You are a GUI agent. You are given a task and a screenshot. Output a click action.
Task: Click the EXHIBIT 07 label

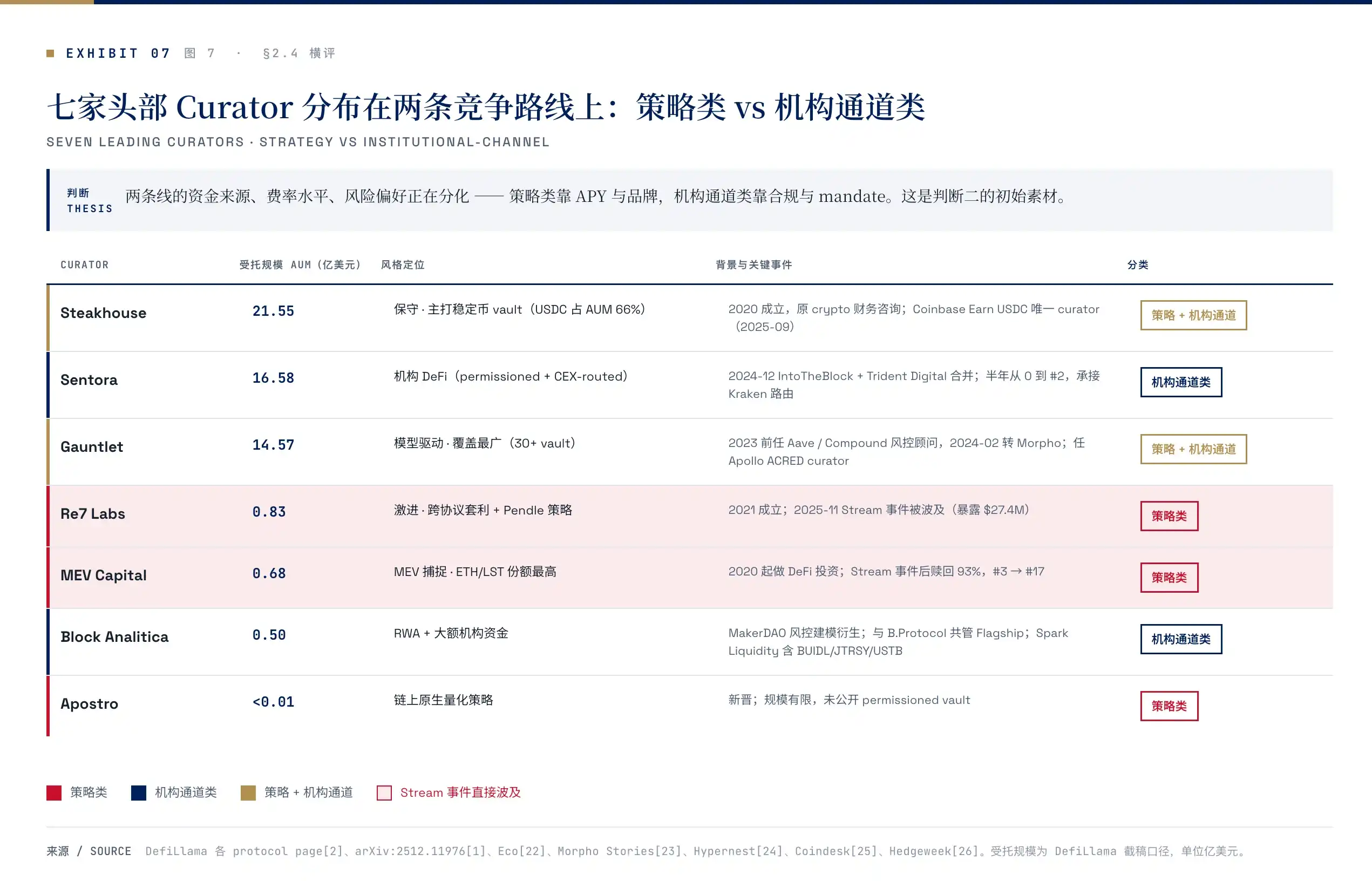(x=118, y=53)
